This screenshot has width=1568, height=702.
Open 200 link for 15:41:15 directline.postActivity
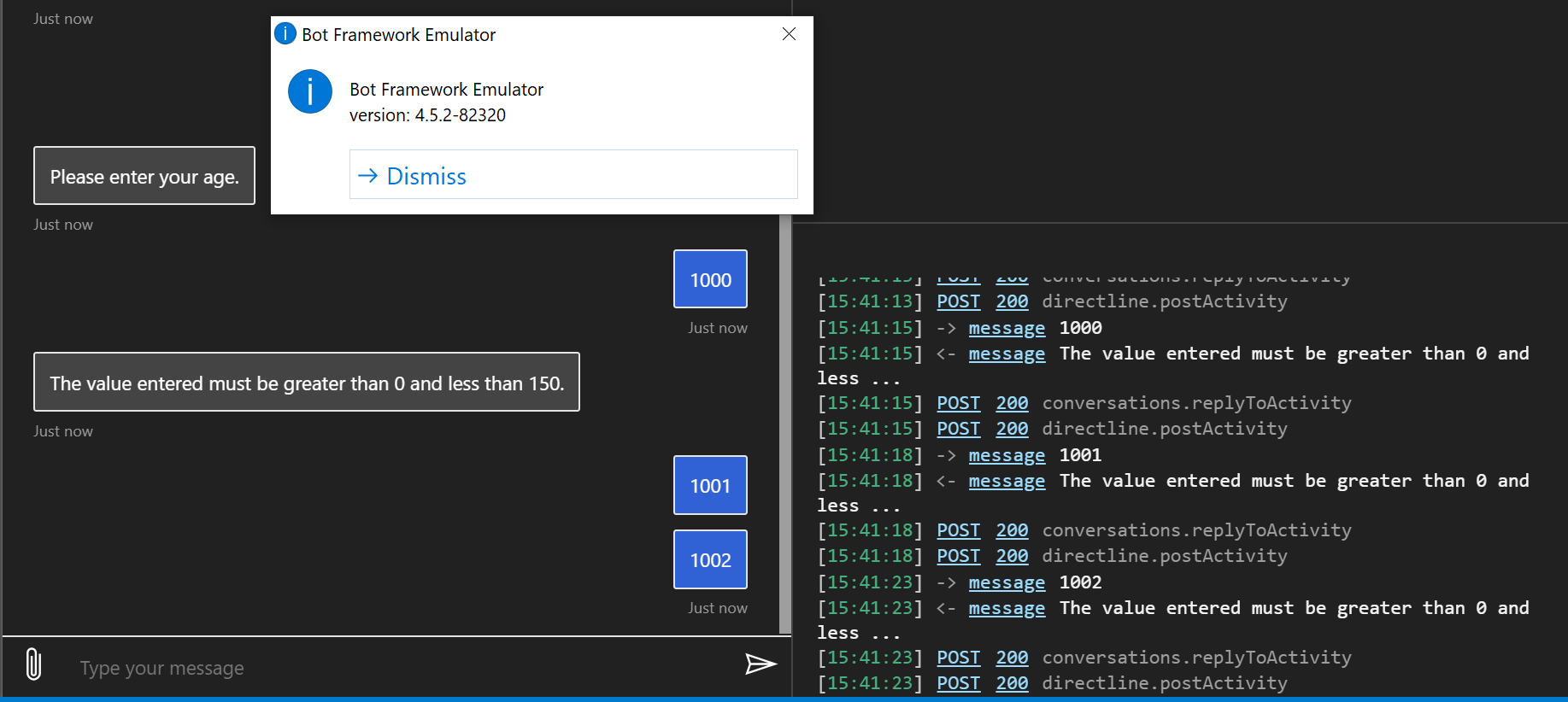[1012, 429]
